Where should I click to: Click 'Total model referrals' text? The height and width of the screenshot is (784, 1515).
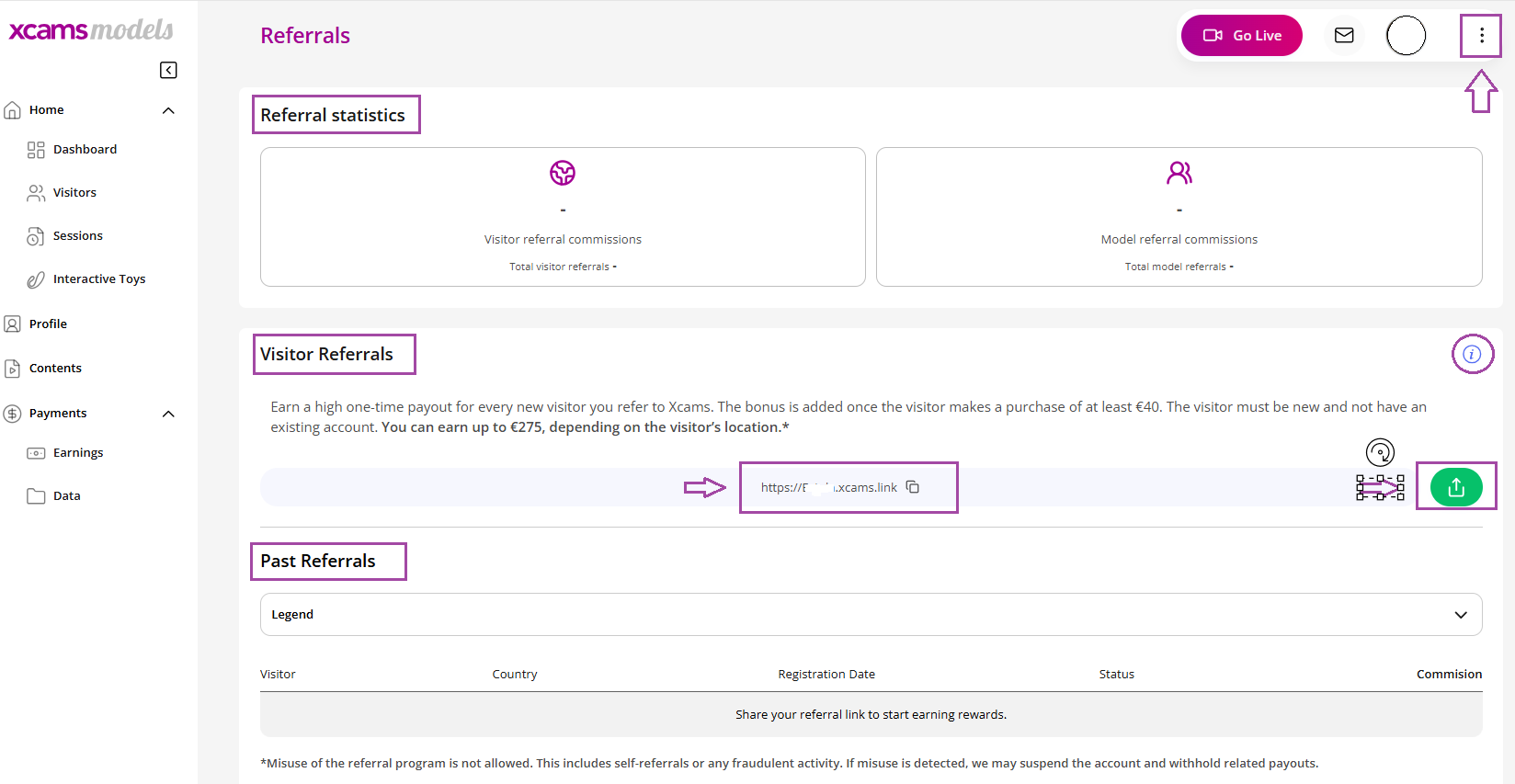(1176, 267)
